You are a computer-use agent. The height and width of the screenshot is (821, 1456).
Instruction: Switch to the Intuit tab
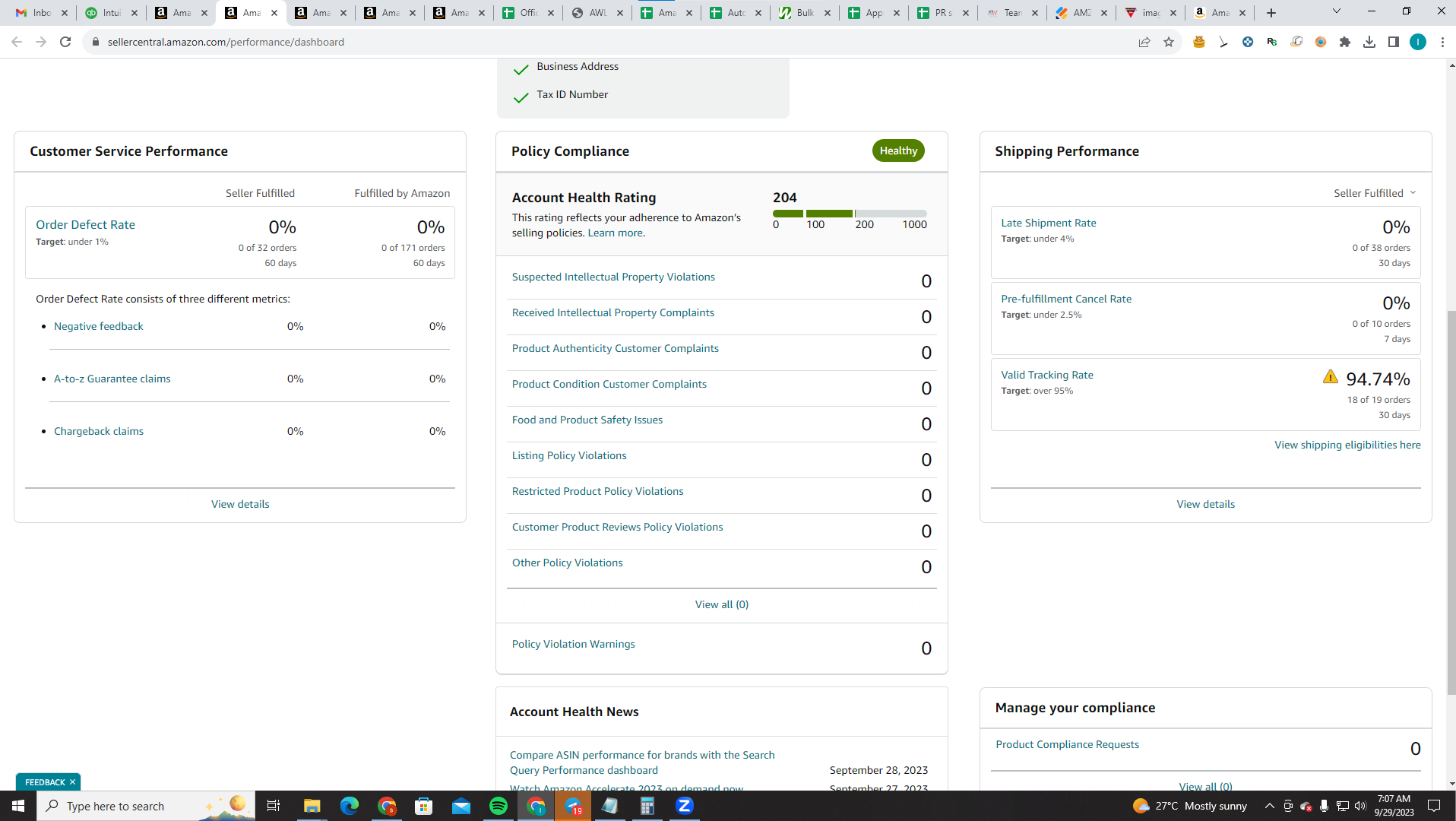[x=112, y=13]
